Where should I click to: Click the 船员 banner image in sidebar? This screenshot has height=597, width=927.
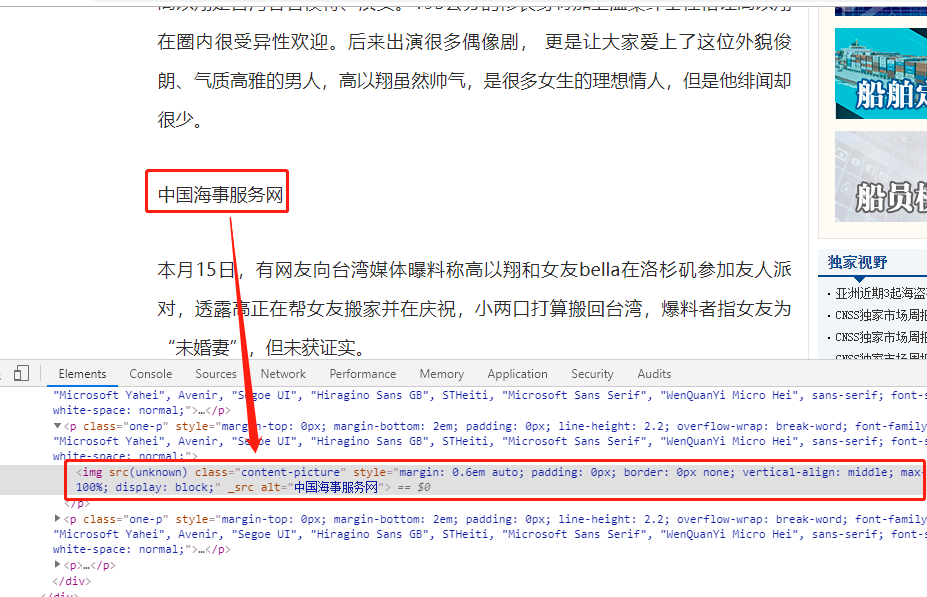(881, 177)
